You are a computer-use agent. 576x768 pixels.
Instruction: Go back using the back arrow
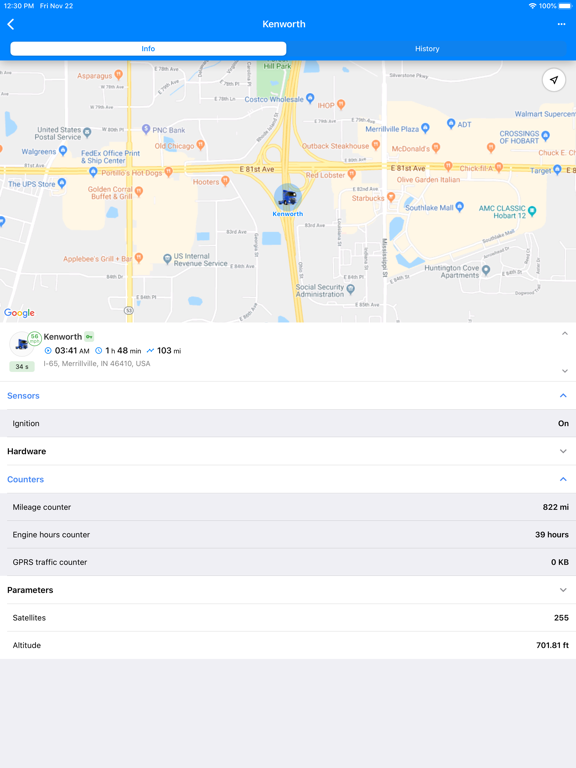coord(11,24)
